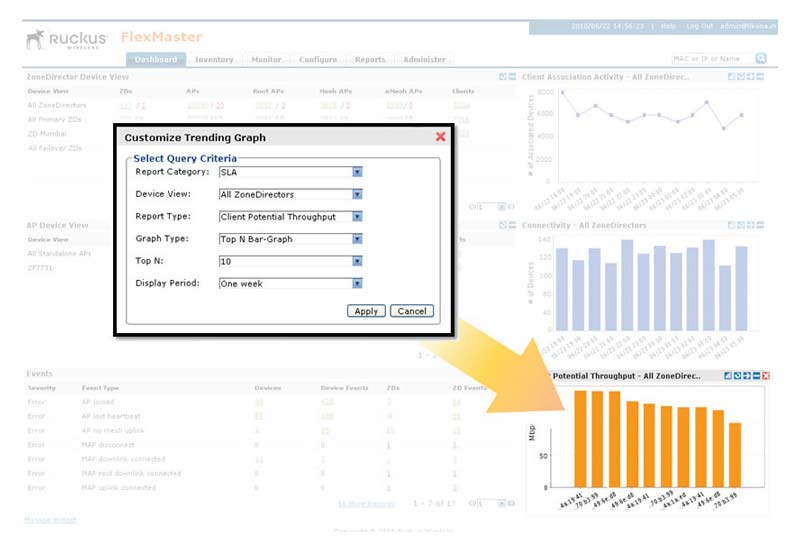This screenshot has height=549, width=800.
Task: Select the All Failover ZDs row
Action: coord(55,148)
